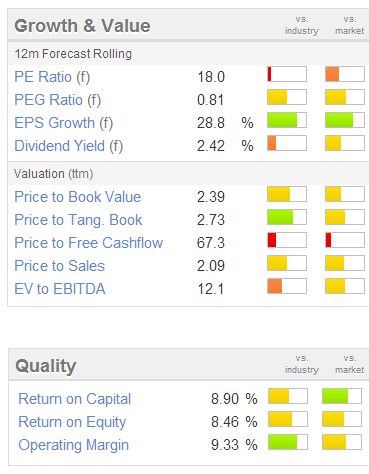
Task: Click the Quality section header
Action: [46, 366]
